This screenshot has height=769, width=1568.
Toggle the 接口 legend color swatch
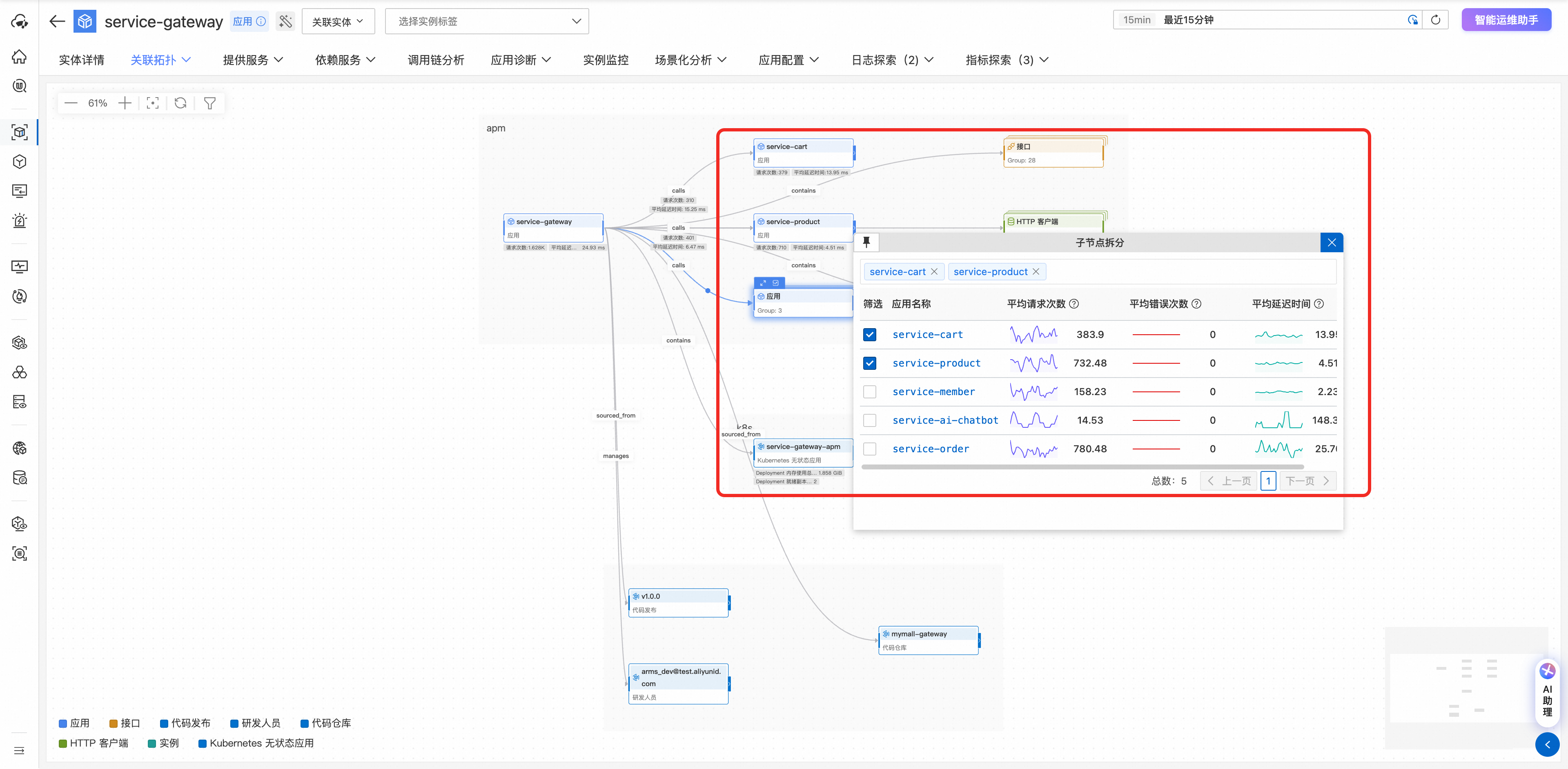coord(113,723)
